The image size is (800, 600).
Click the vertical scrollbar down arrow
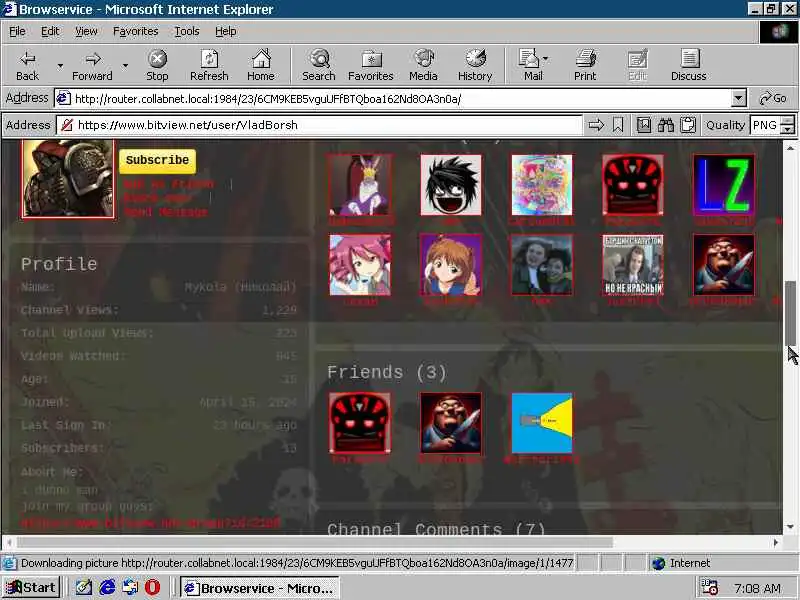[790, 527]
